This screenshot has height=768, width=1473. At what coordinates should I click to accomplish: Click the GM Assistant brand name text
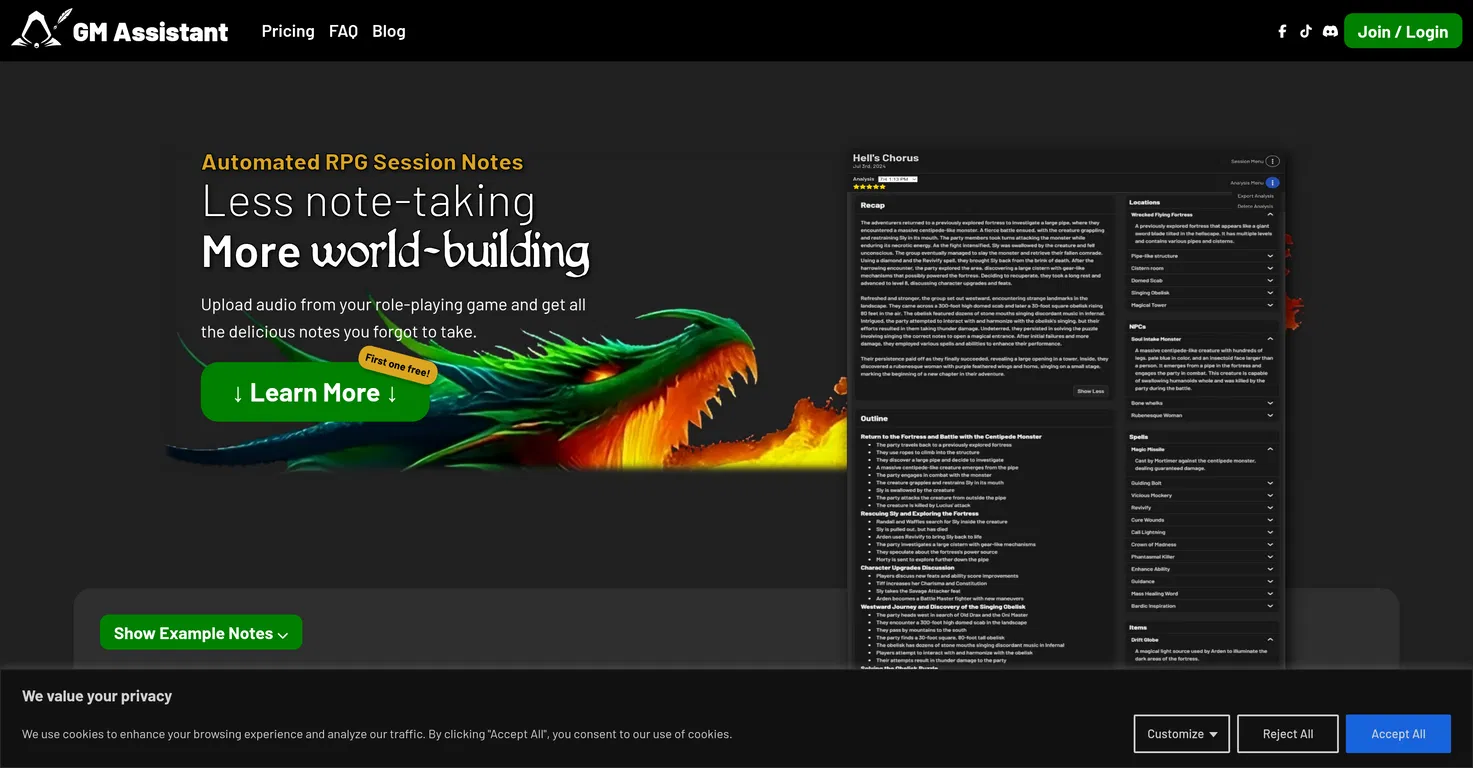[x=151, y=32]
